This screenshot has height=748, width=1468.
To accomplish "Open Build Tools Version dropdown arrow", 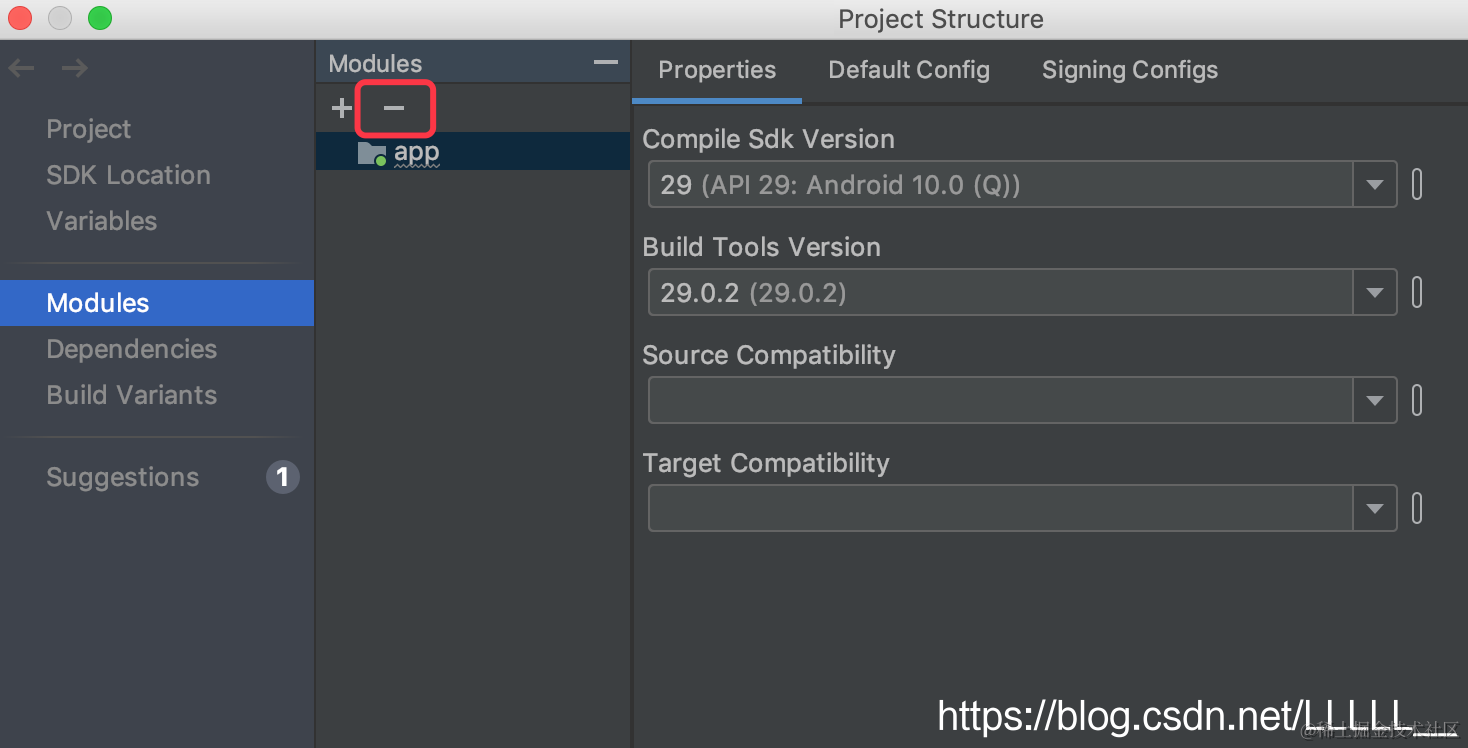I will (1375, 293).
